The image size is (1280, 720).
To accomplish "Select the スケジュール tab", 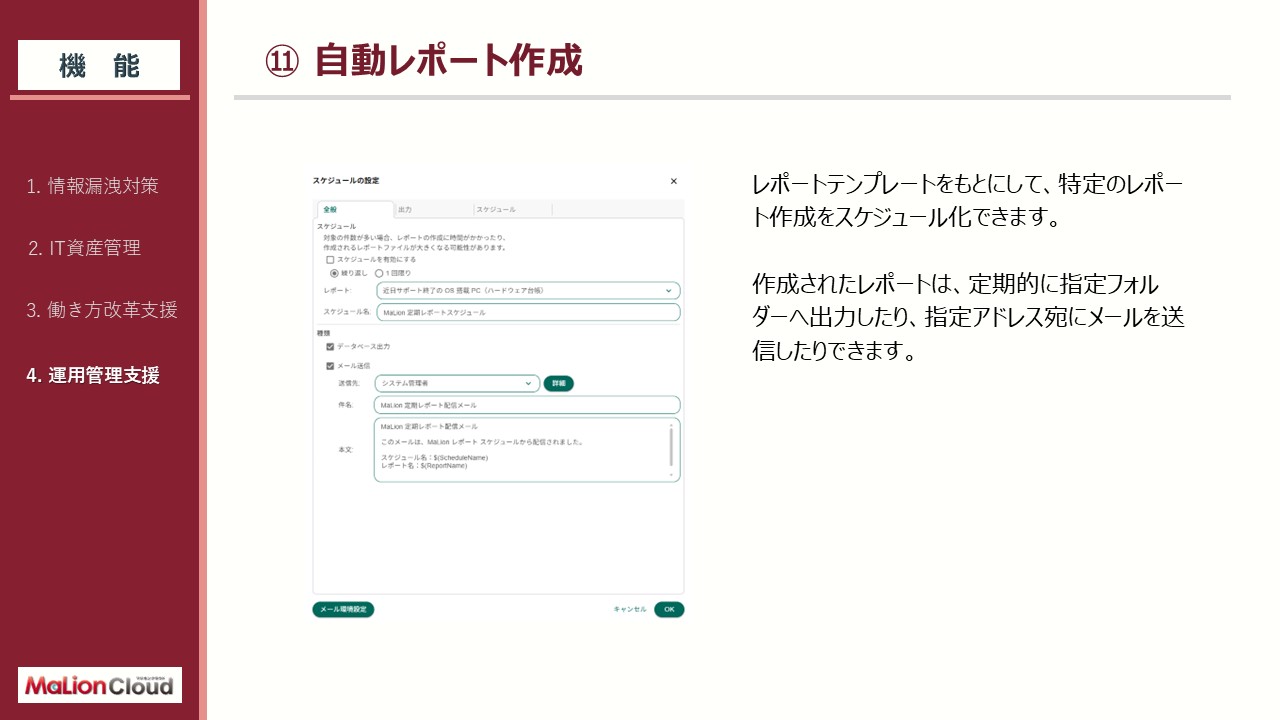I will 495,210.
